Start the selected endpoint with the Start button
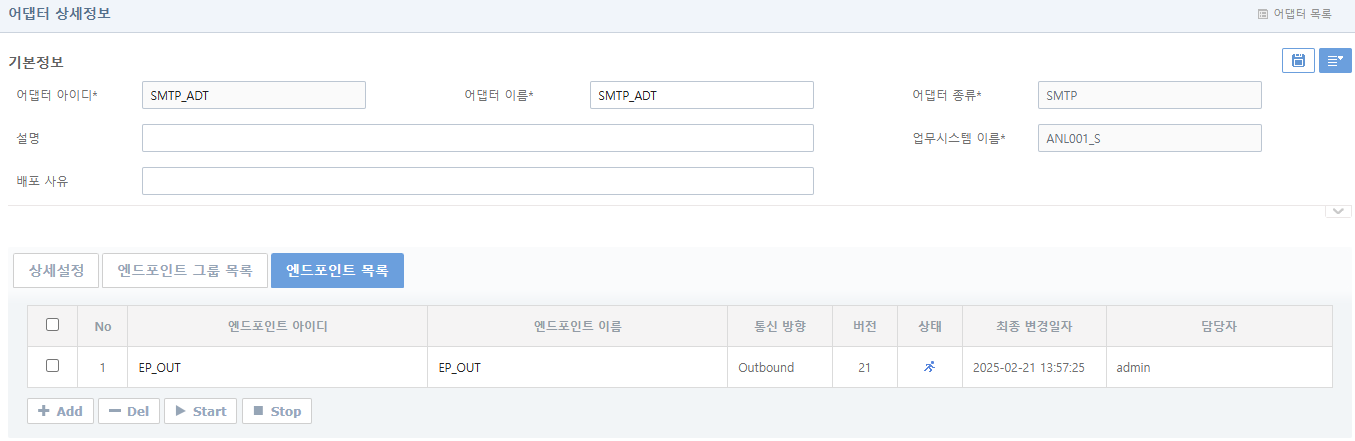This screenshot has width=1355, height=441. click(200, 411)
